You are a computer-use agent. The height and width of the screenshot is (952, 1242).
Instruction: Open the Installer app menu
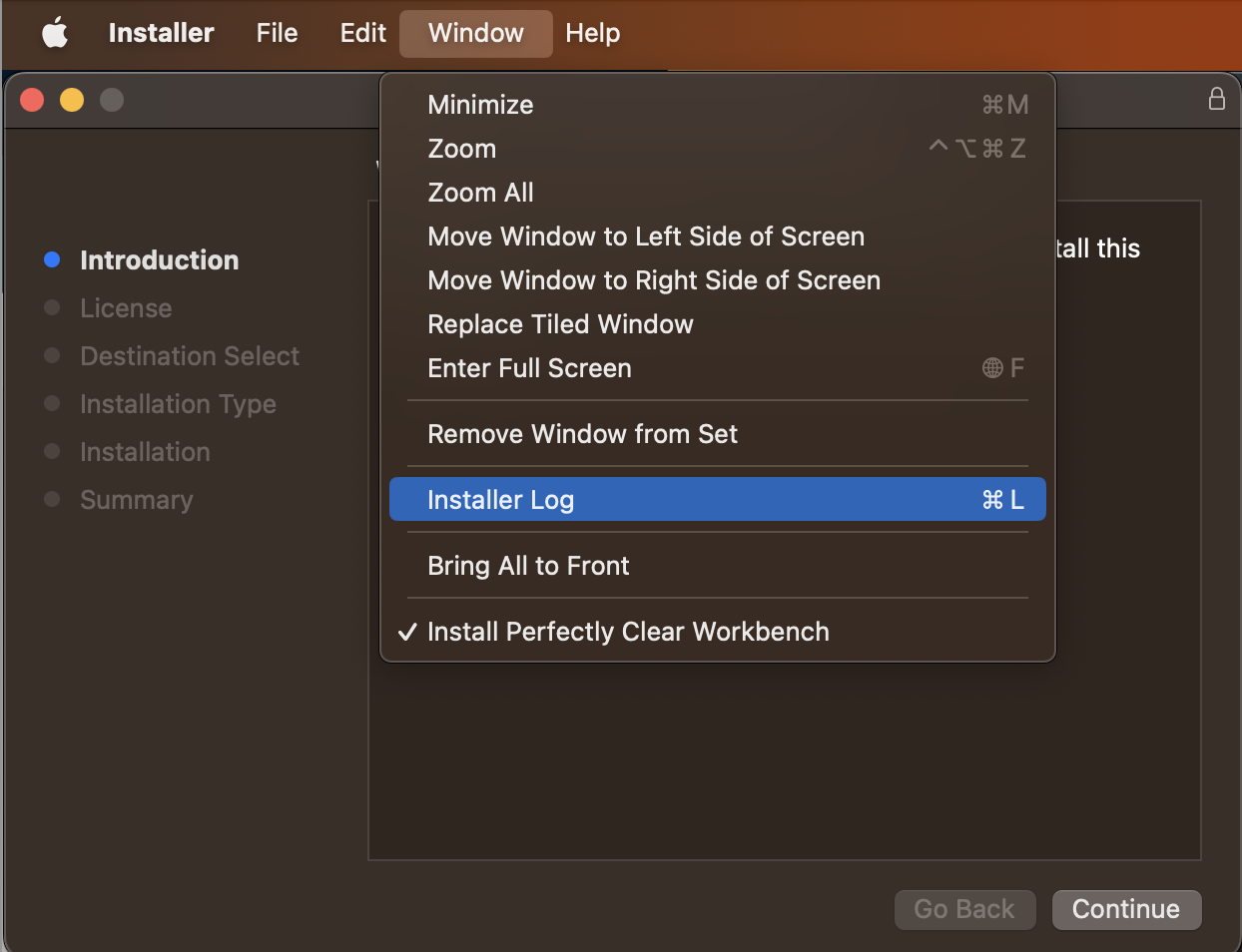click(x=161, y=33)
